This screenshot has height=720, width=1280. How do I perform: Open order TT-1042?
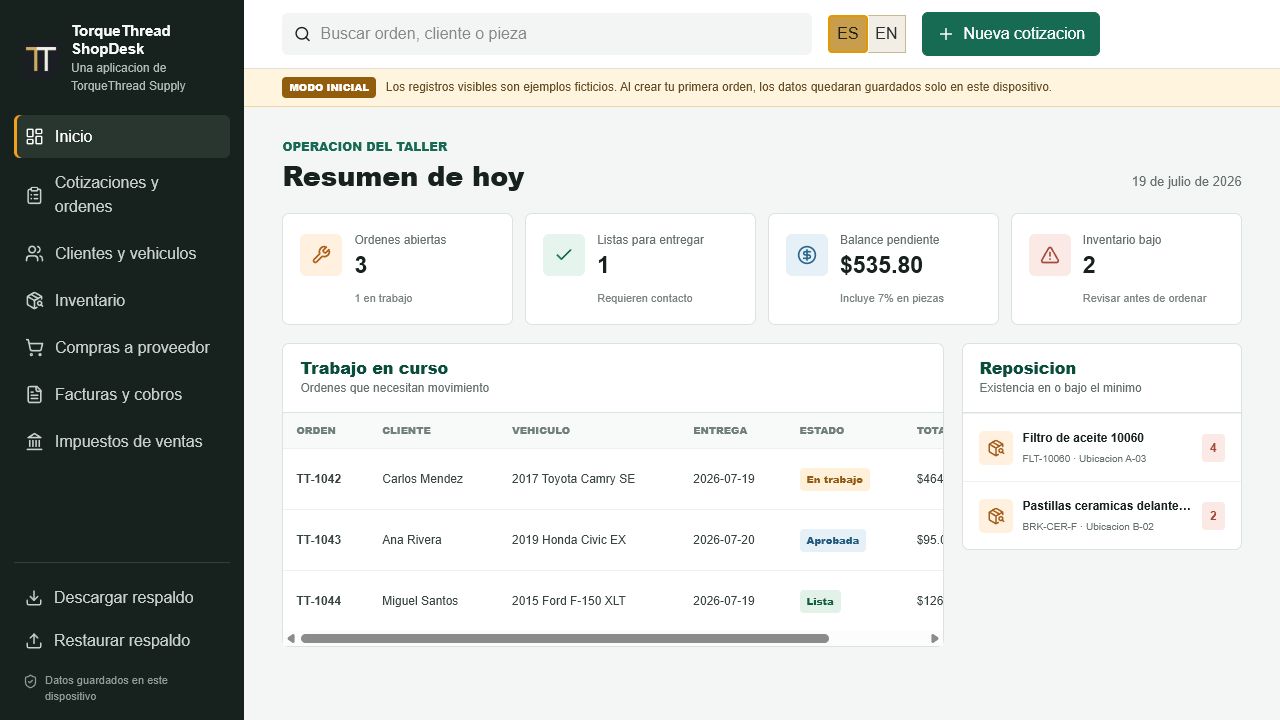pyautogui.click(x=319, y=479)
